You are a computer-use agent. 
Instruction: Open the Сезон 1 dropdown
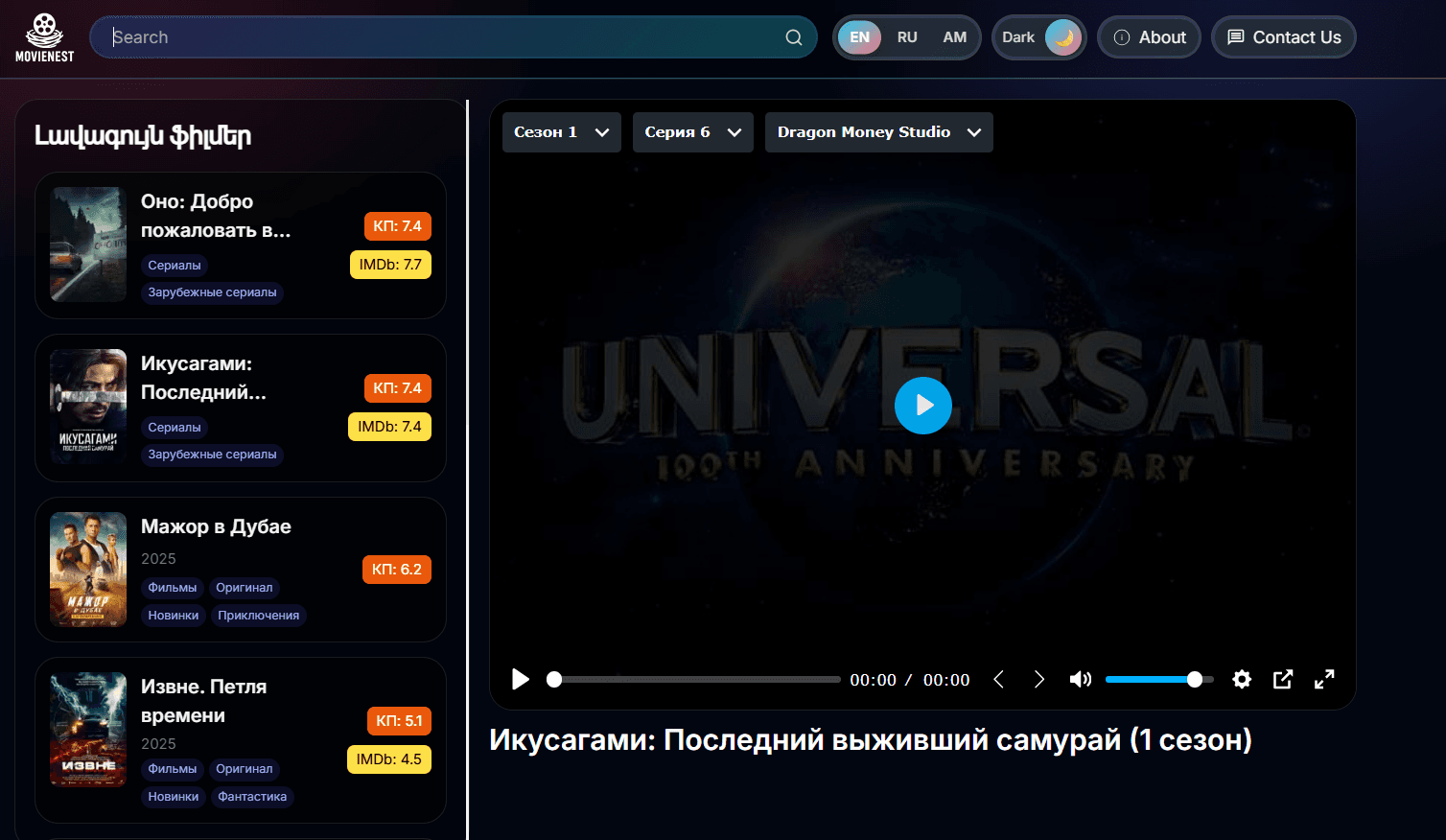point(561,131)
